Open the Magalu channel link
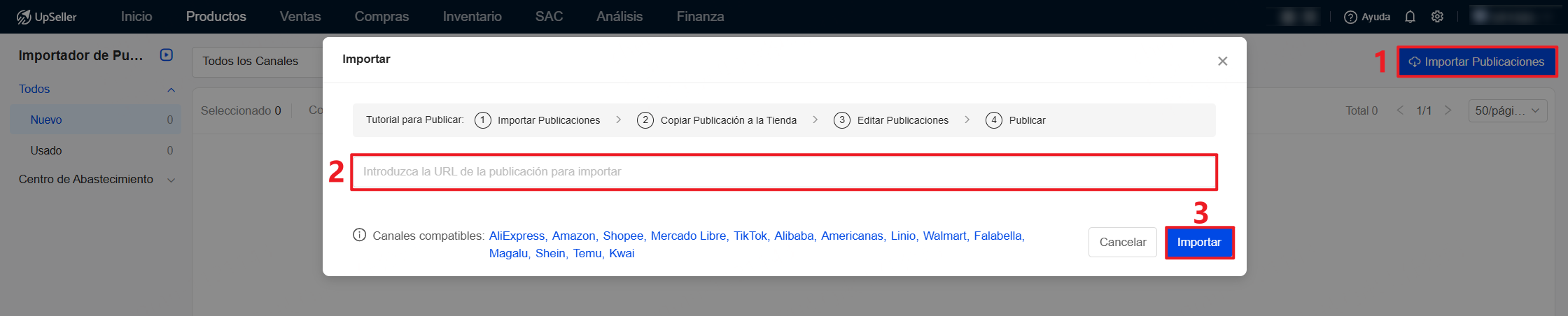Screen dimensions: 1568x316 508,253
